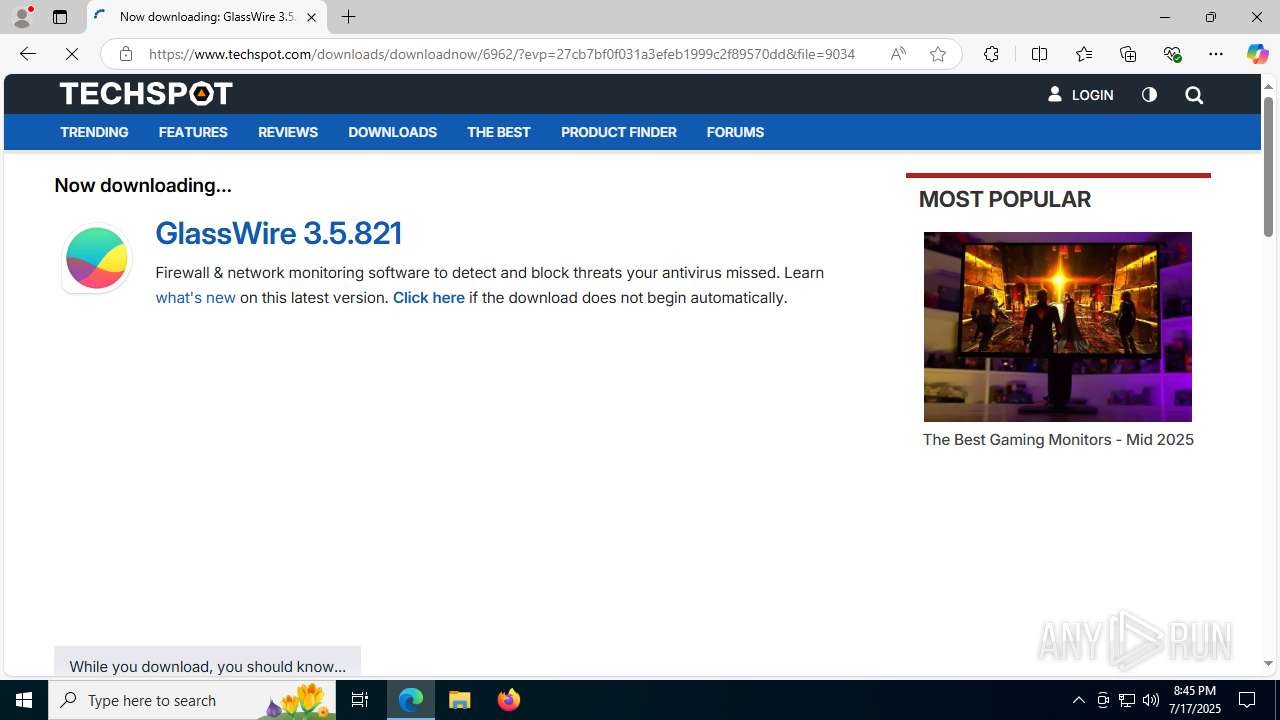Open a new browser tab
The image size is (1280, 720).
point(348,17)
